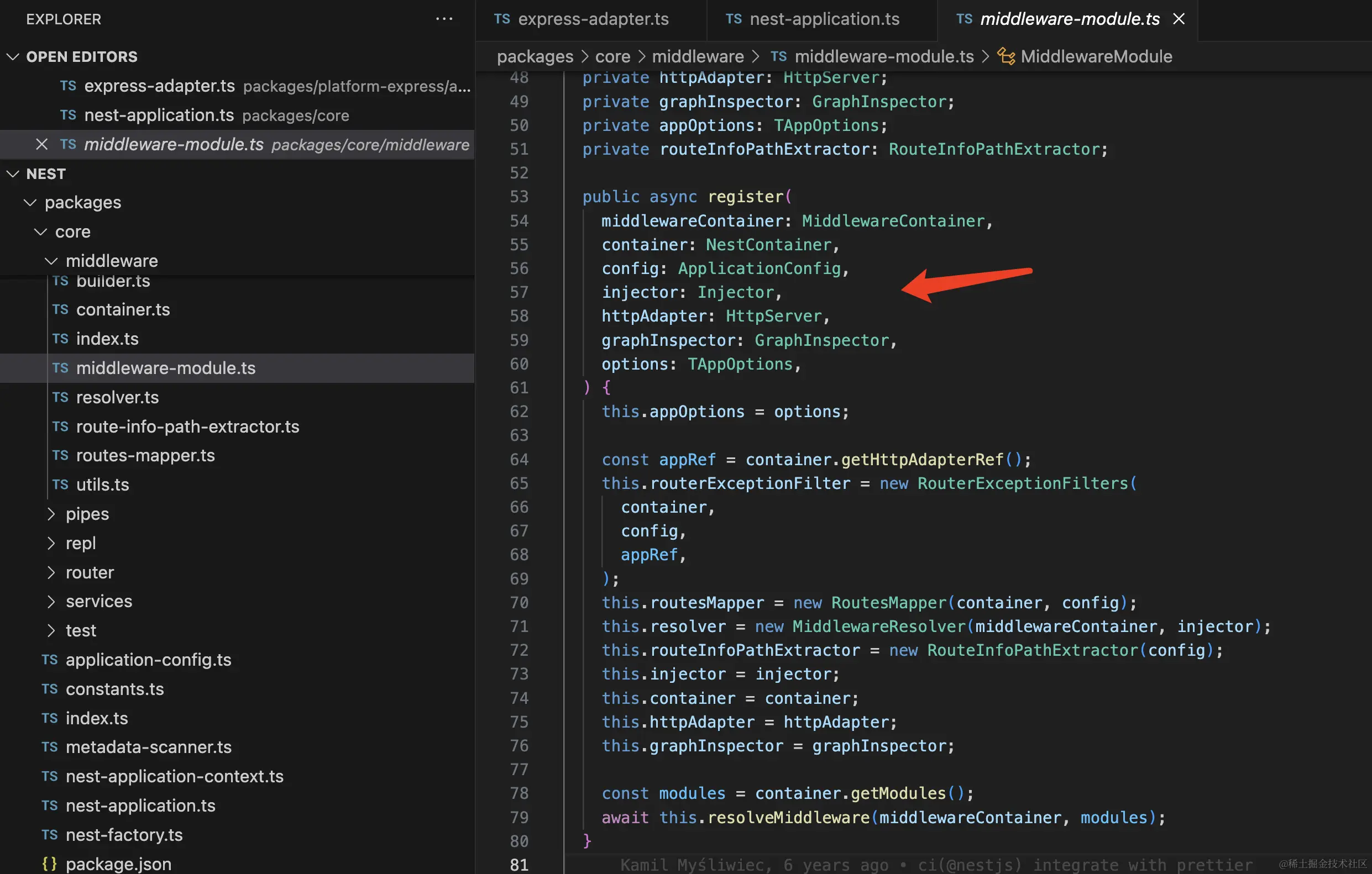Click line number 64 in the gutter
Screen dimensions: 1372x874
(x=519, y=460)
